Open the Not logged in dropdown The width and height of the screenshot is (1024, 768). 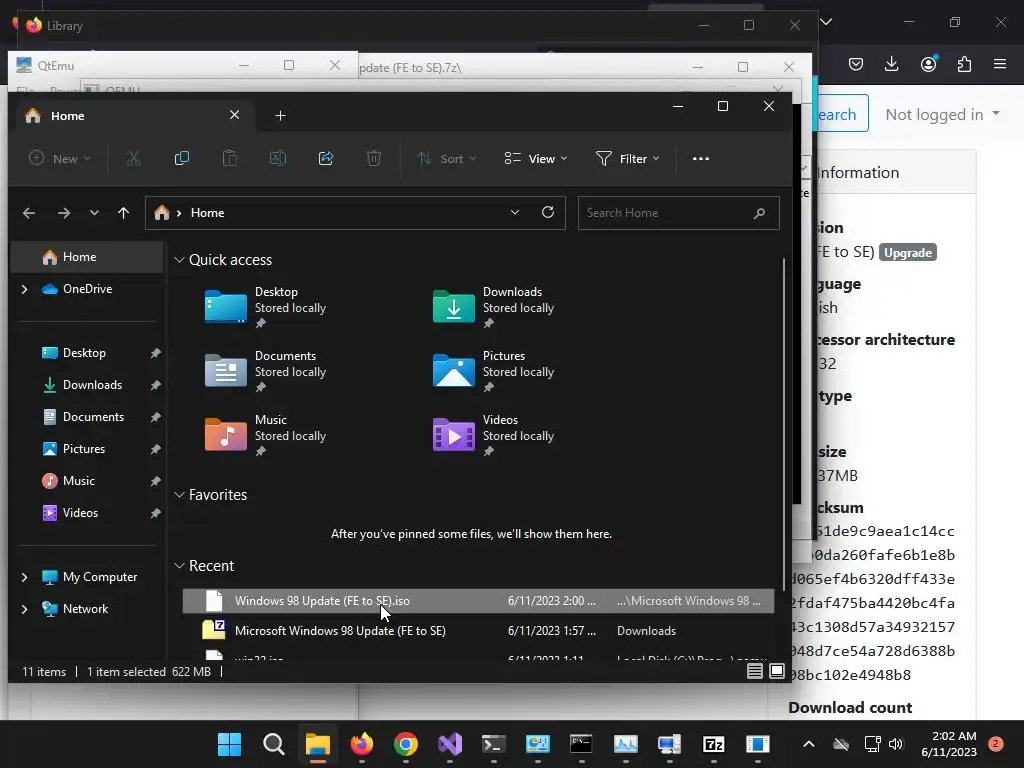point(942,114)
